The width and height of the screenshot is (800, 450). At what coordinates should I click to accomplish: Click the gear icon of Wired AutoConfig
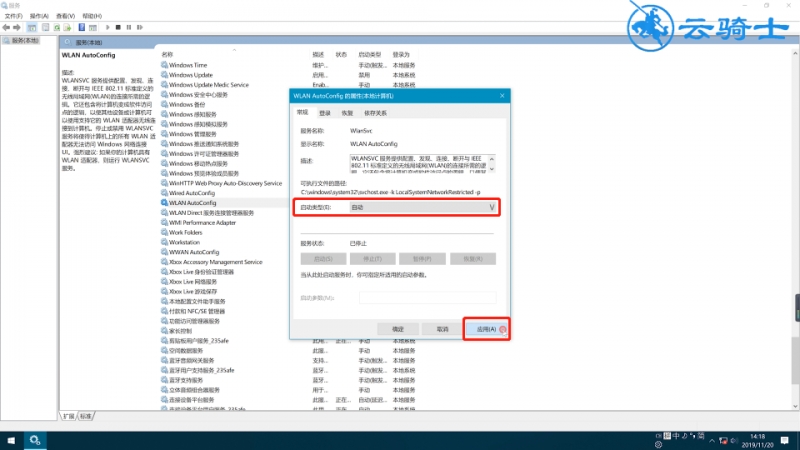click(164, 193)
